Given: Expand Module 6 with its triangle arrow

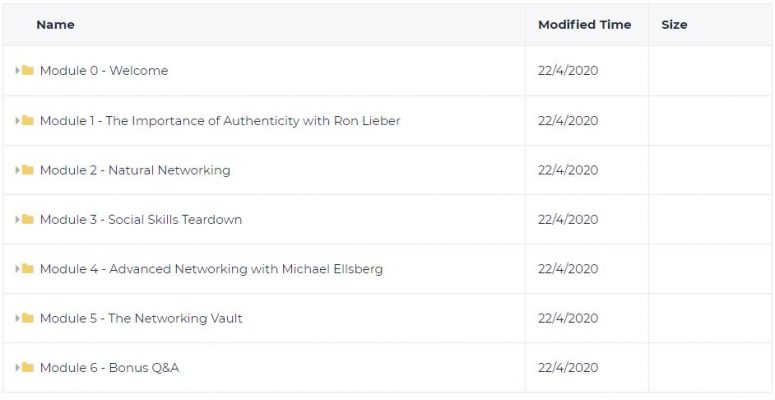Looking at the screenshot, I should pyautogui.click(x=17, y=368).
